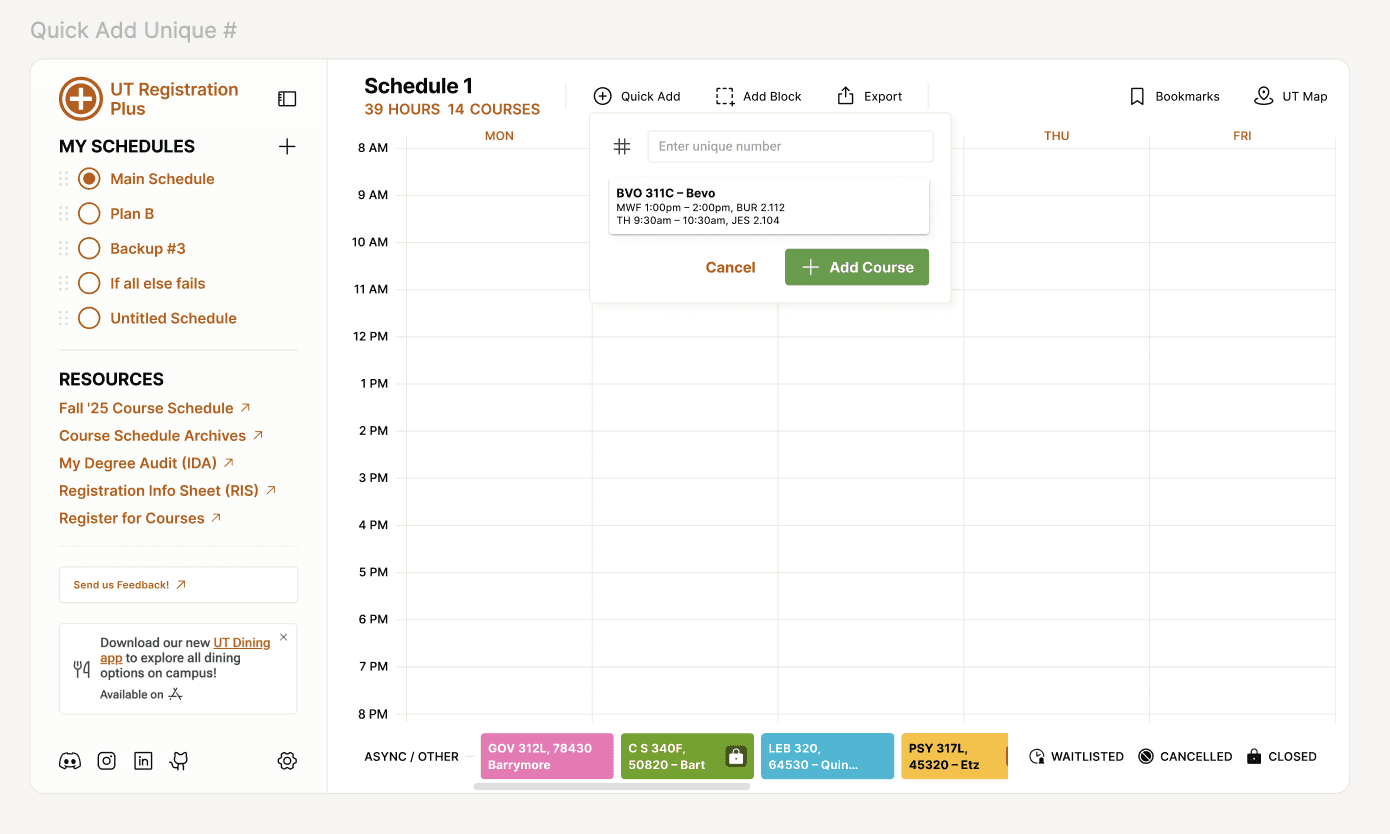Open Registration Info Sheet (RIS) link
Screen dimensions: 1390x834
[168, 491]
